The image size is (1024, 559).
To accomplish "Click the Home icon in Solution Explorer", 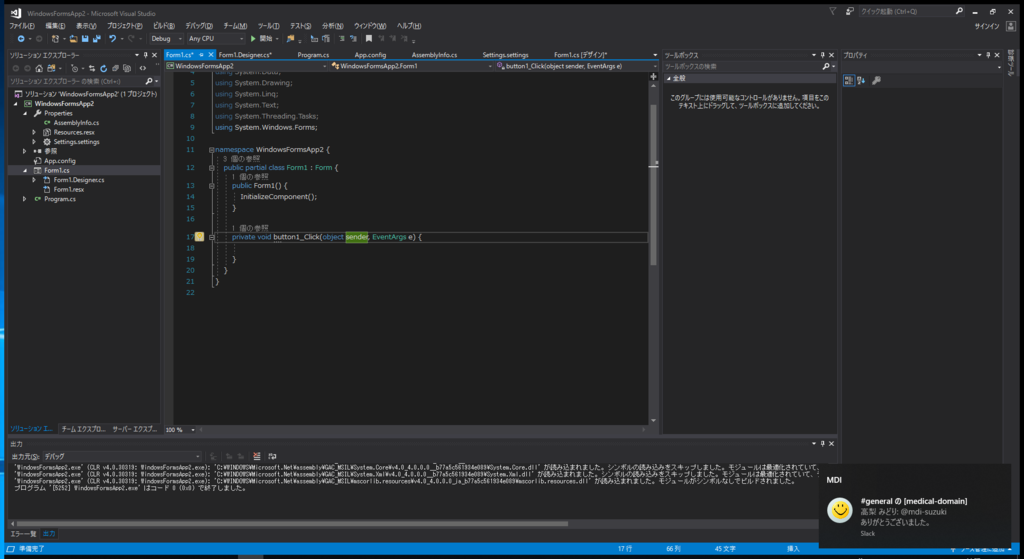I will 39,69.
